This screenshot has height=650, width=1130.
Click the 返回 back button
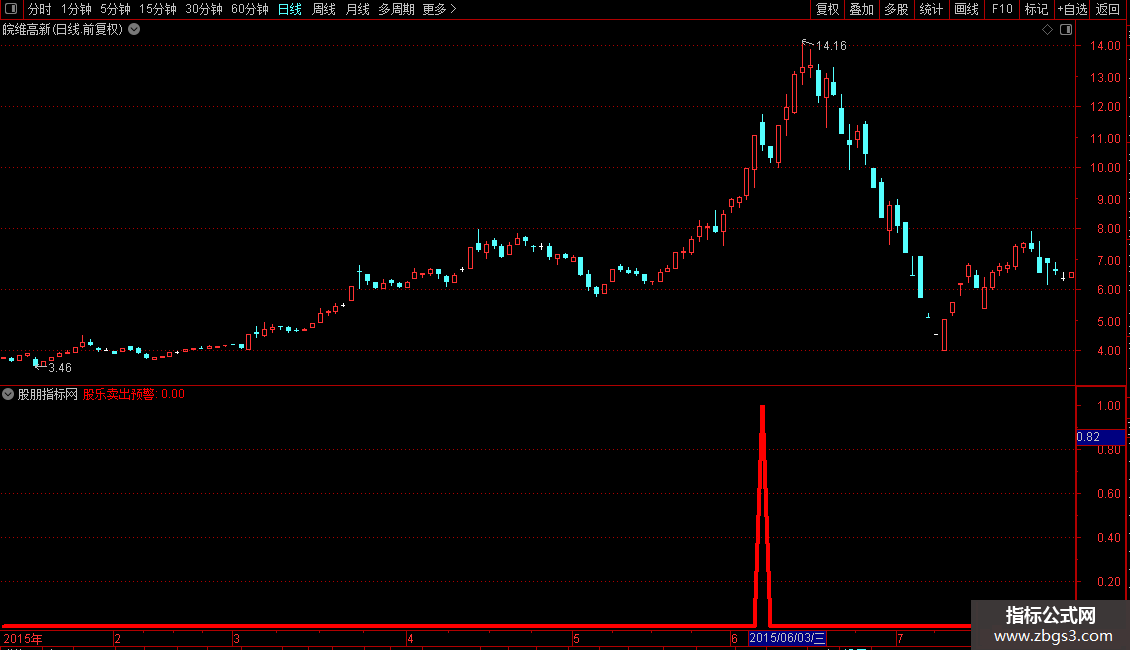coord(1108,9)
